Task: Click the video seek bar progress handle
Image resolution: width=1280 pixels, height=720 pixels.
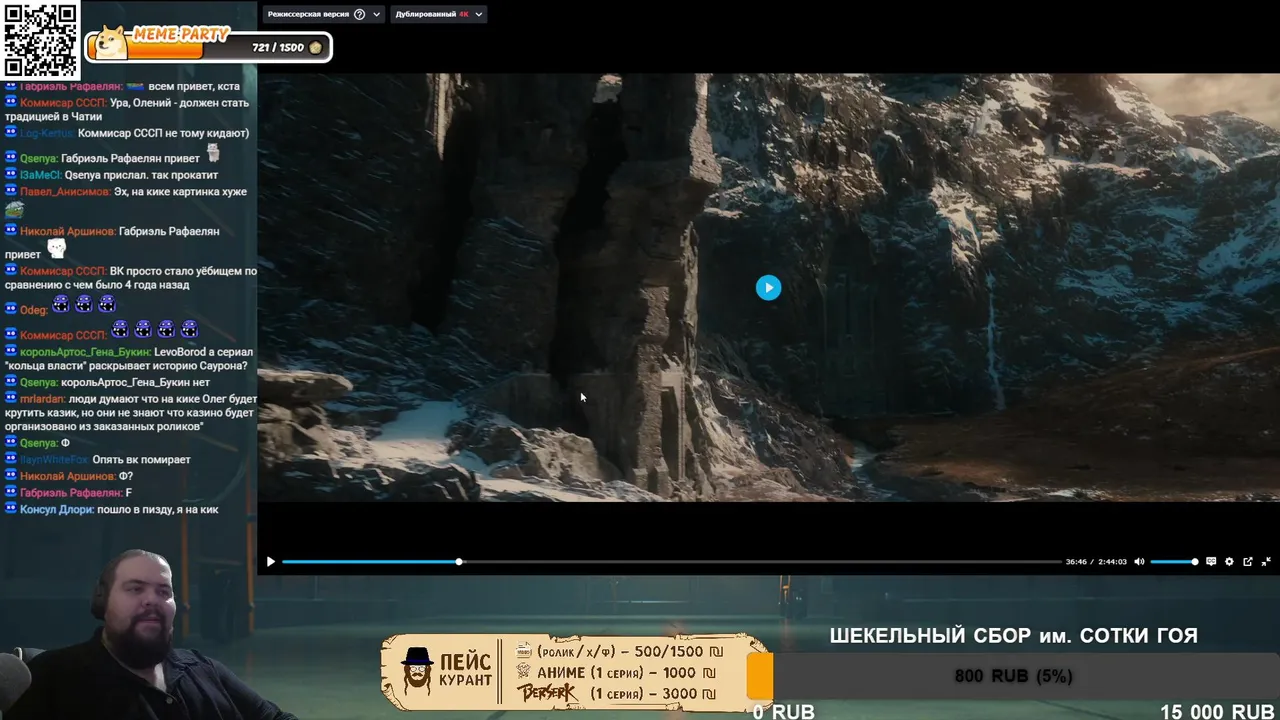Action: (459, 562)
